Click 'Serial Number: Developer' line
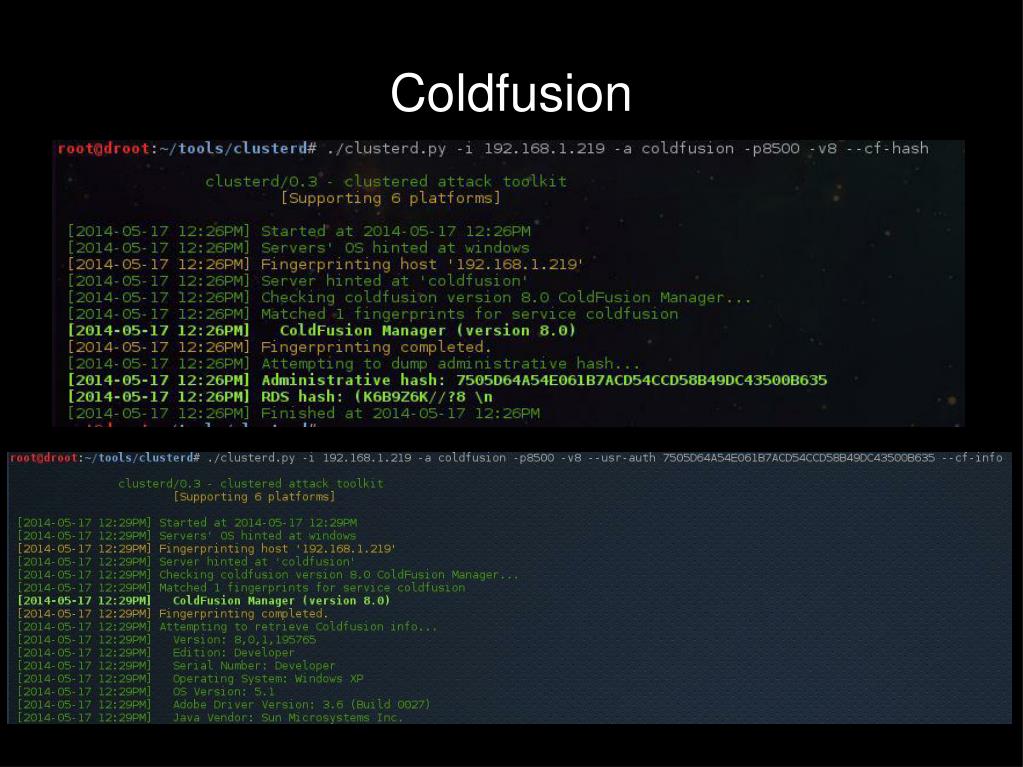 click(x=254, y=666)
